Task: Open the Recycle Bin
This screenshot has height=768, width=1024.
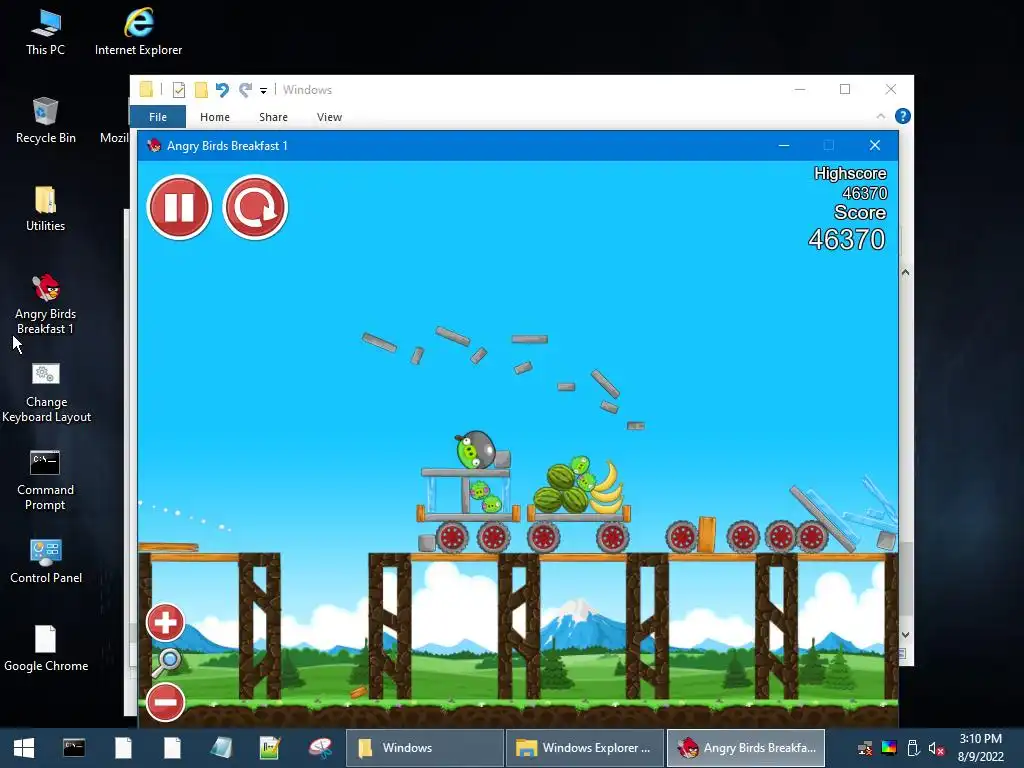Action: pos(46,120)
